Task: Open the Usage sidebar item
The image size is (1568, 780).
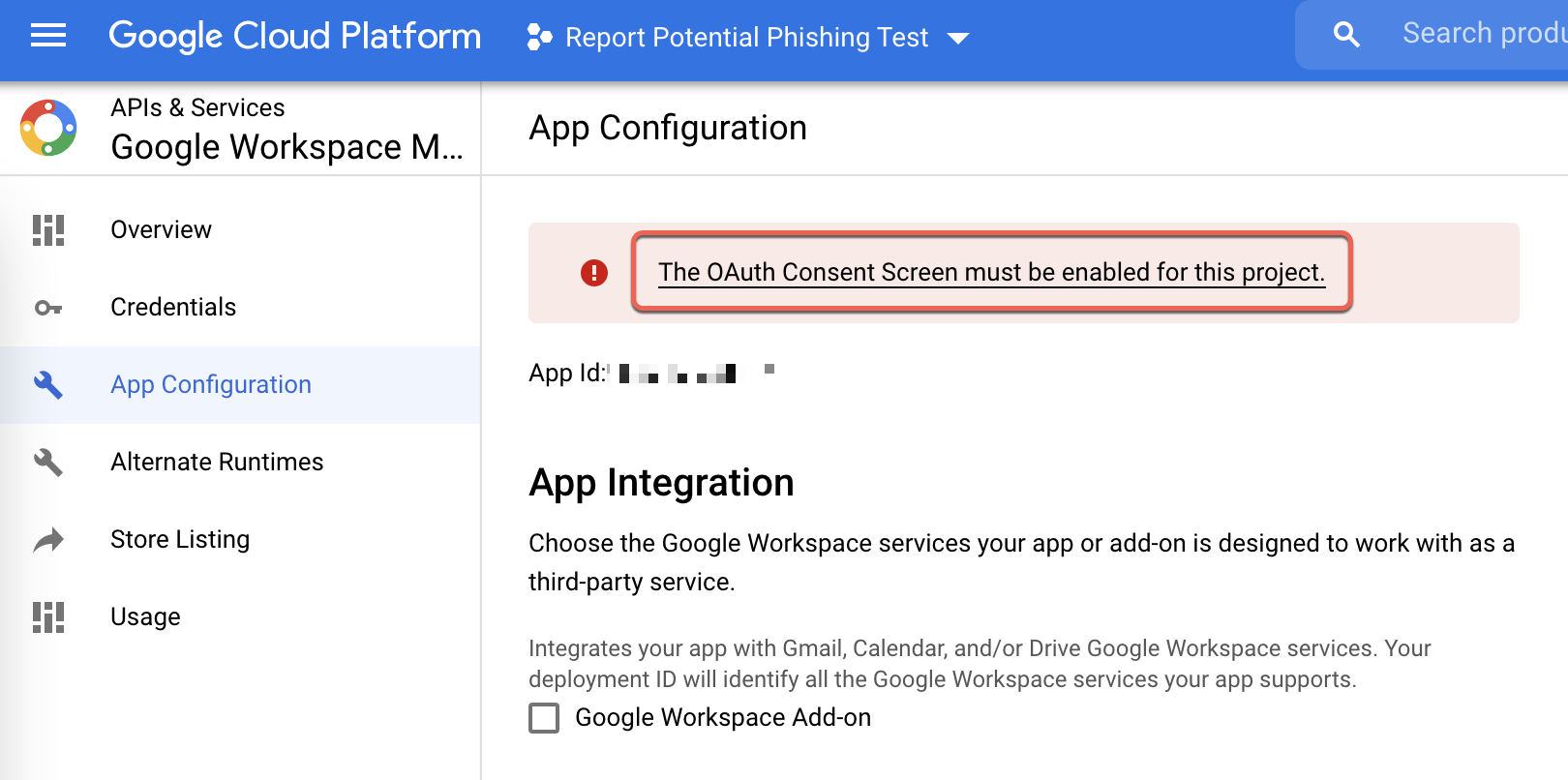Action: pyautogui.click(x=240, y=617)
